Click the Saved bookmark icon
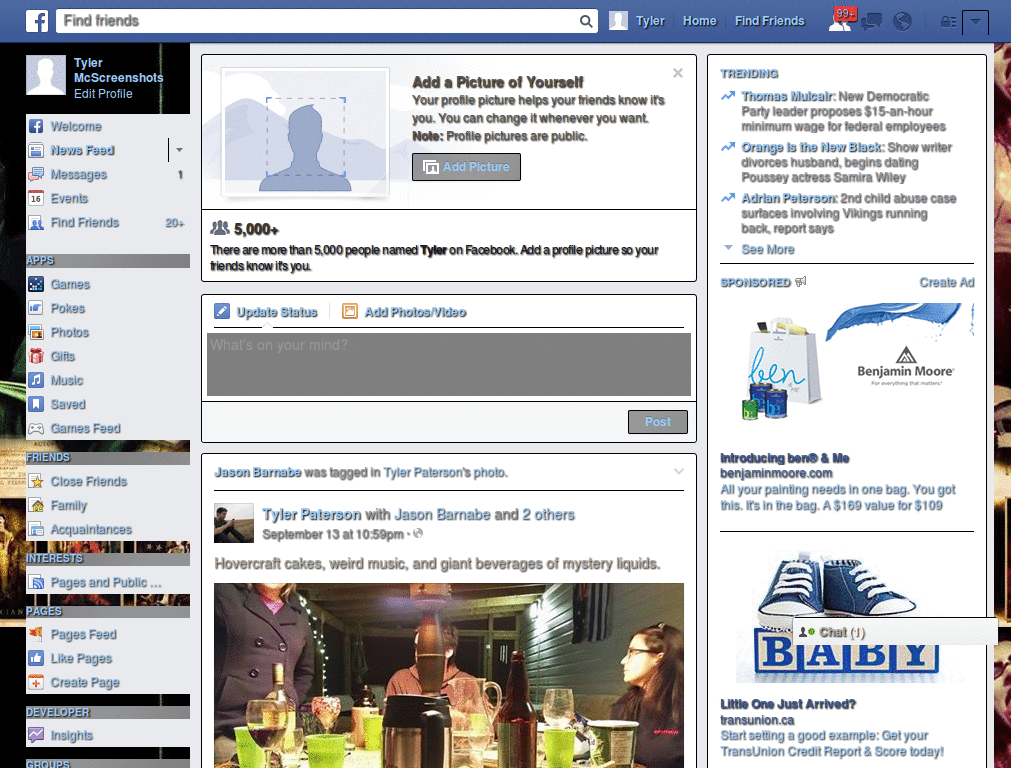Image resolution: width=1024 pixels, height=768 pixels. coord(37,404)
